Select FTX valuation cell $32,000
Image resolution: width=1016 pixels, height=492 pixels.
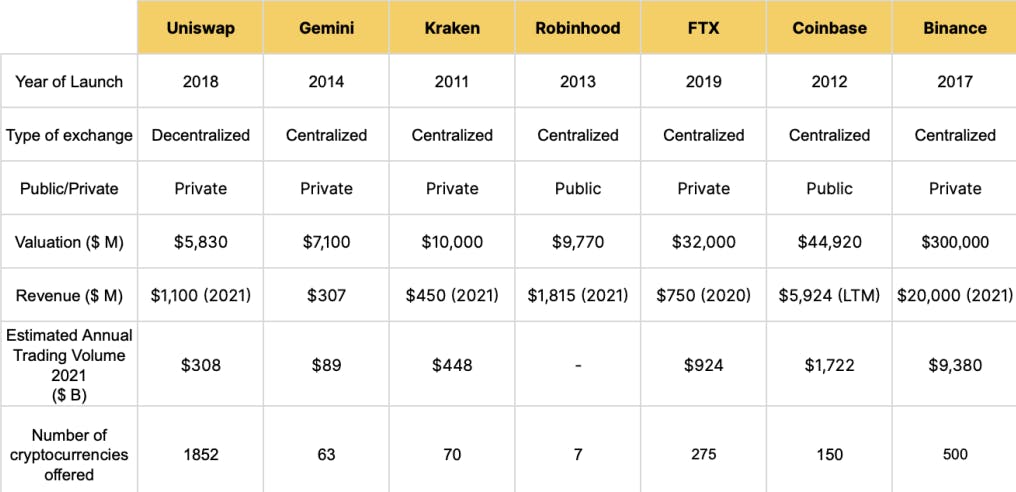[x=703, y=242]
